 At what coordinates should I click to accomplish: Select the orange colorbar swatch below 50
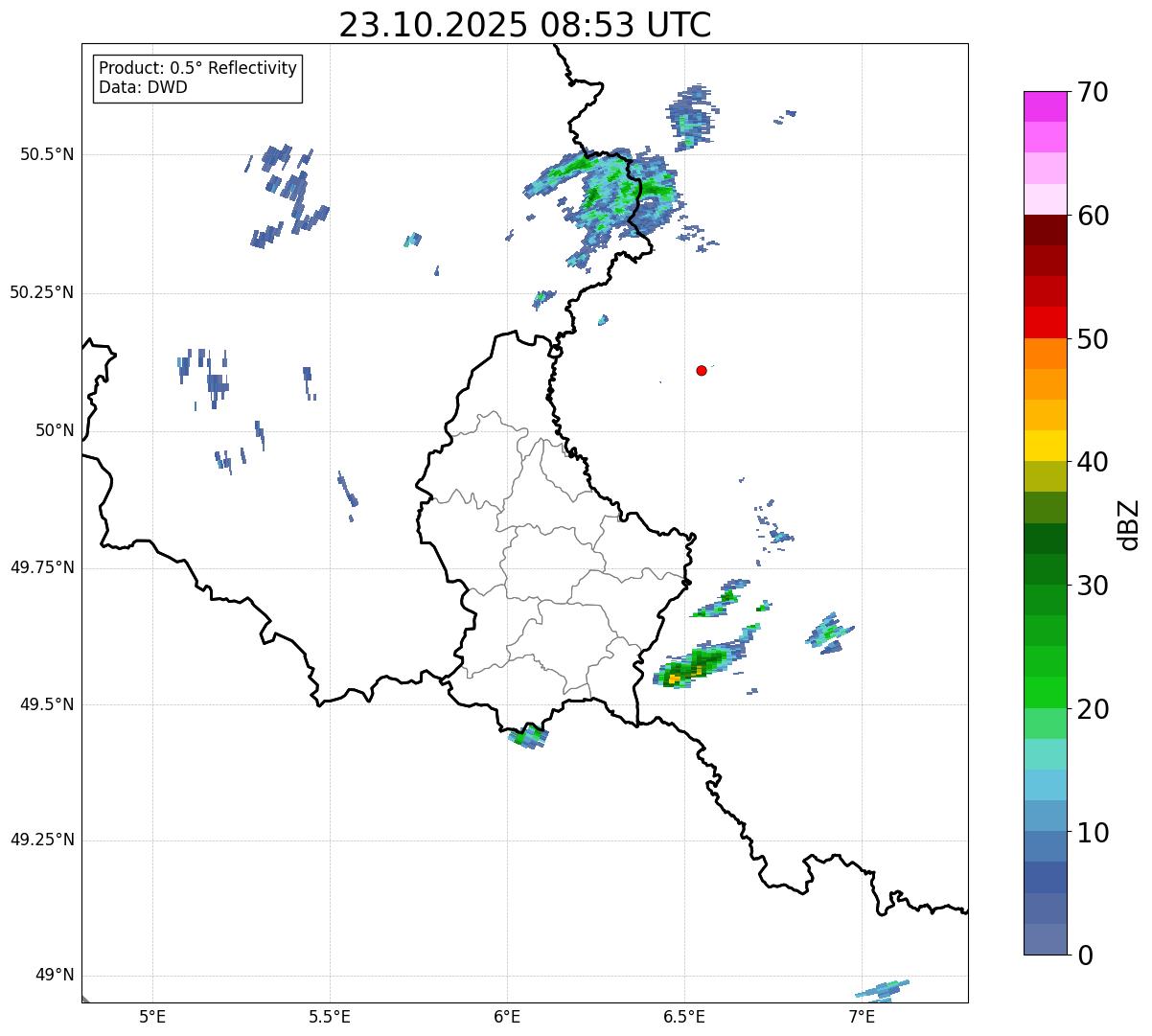tap(1045, 353)
